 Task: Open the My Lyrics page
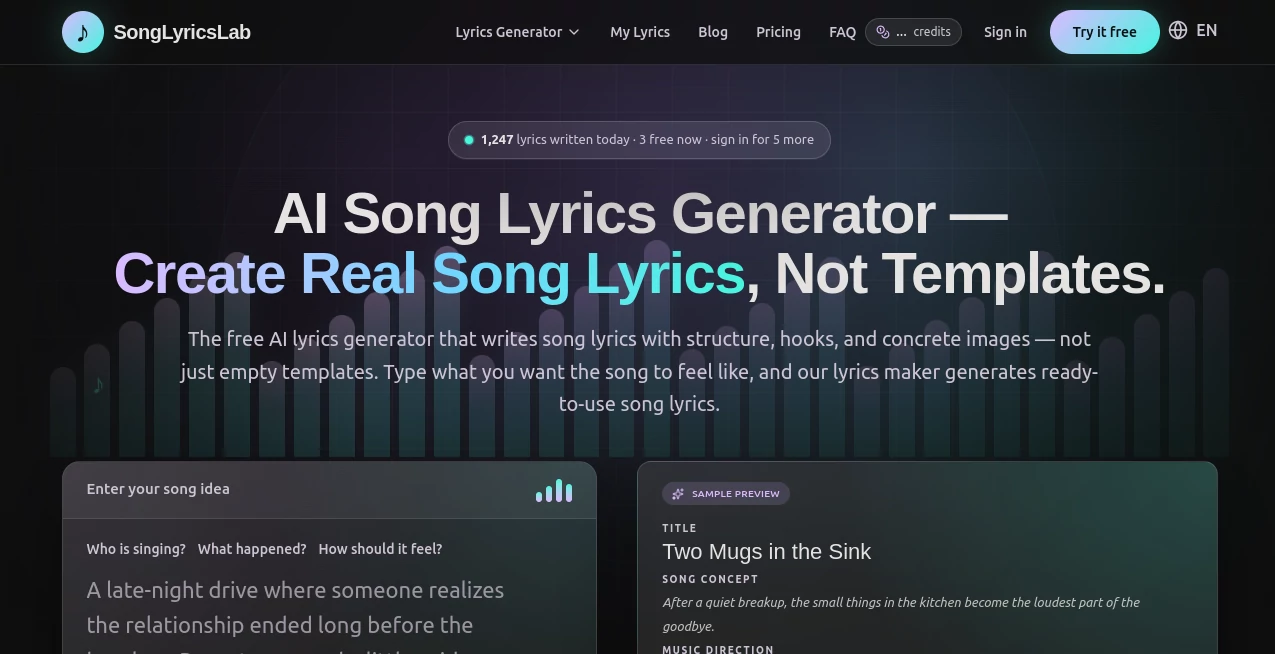tap(640, 32)
